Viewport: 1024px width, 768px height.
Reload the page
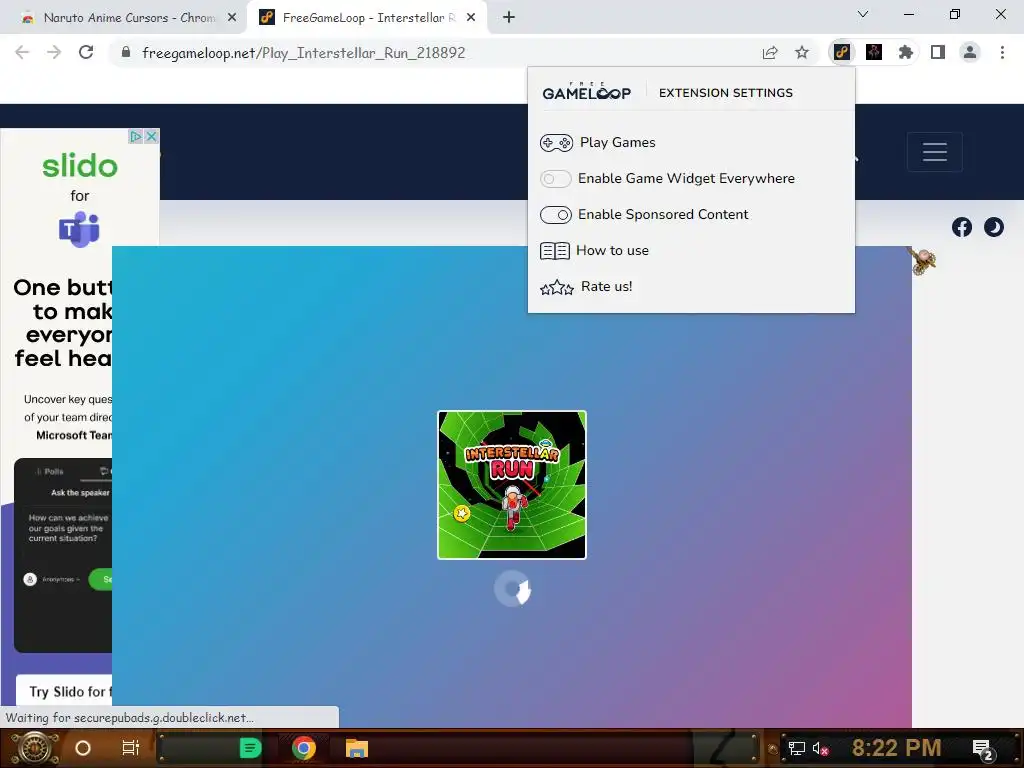click(x=86, y=52)
